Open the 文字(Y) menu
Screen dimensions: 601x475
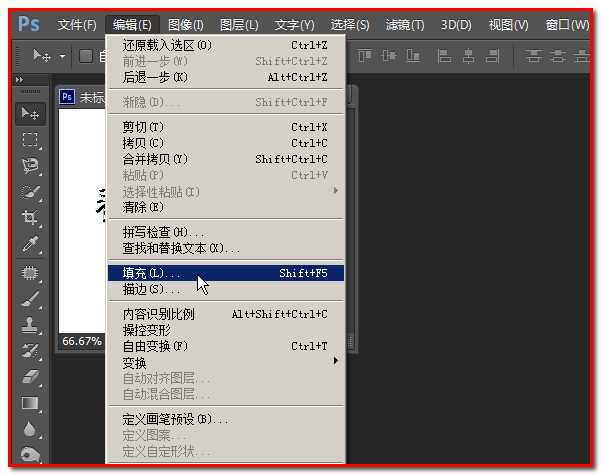(294, 25)
